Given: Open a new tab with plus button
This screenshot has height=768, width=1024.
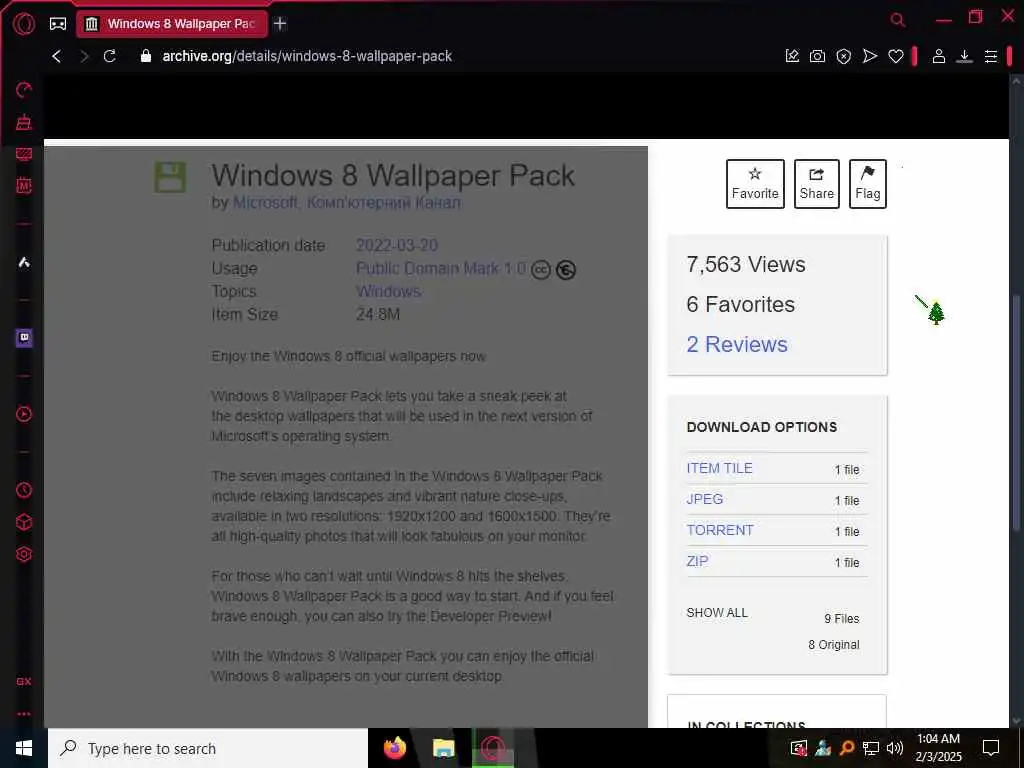Looking at the screenshot, I should coord(280,24).
